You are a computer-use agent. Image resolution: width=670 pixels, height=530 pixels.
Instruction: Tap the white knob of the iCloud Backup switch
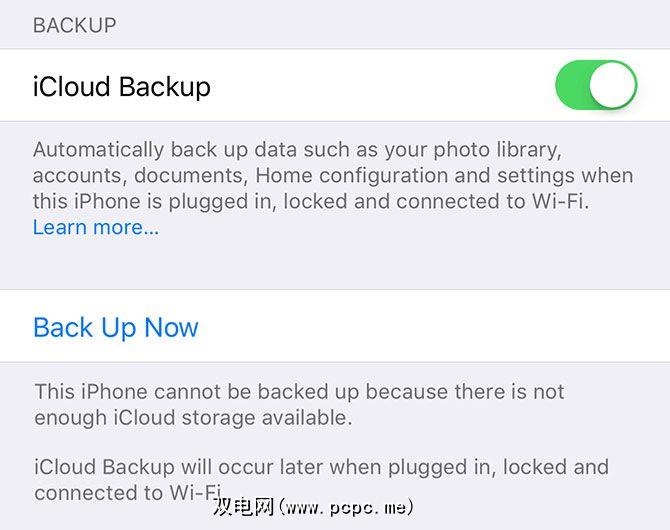(x=613, y=85)
